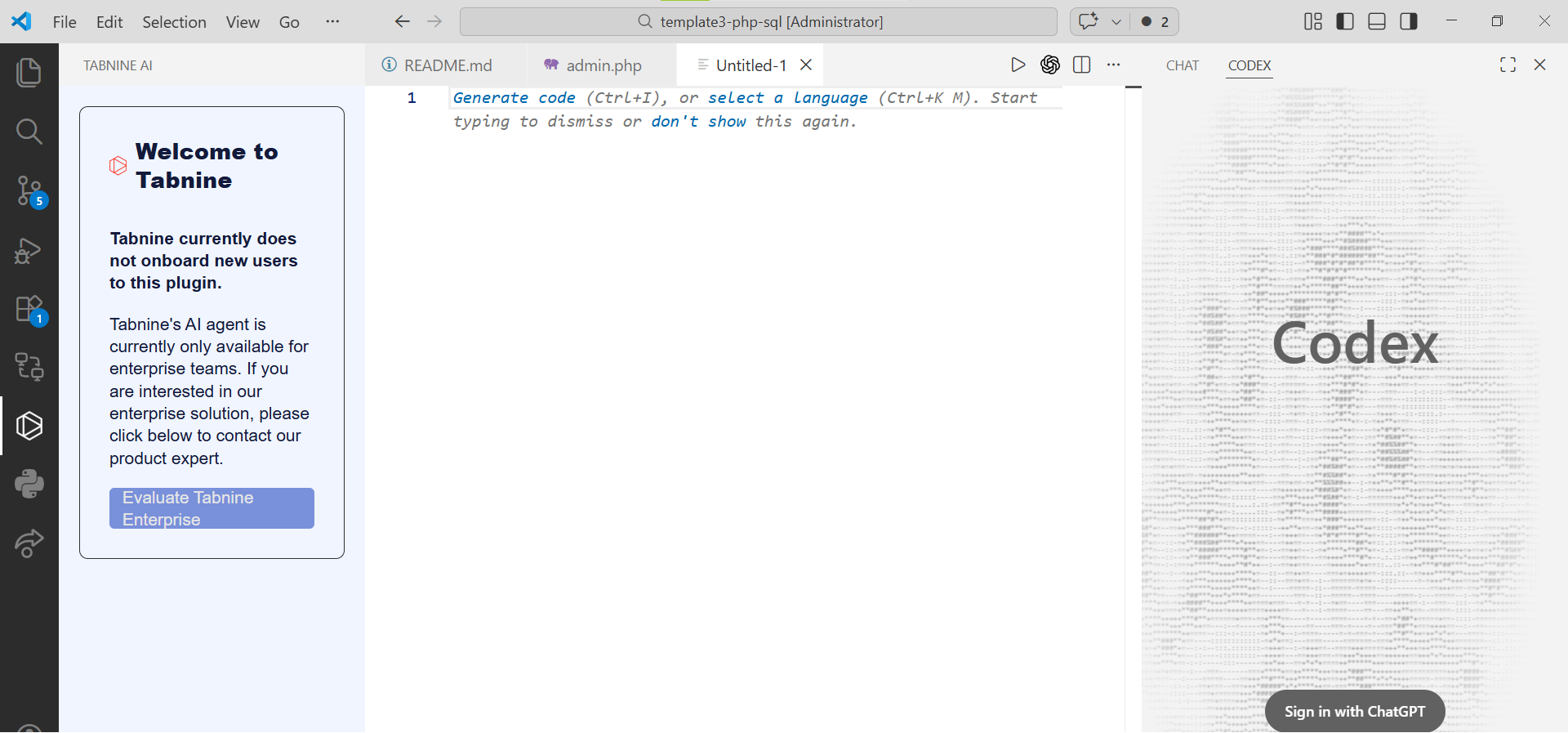Select the Tabnine AI activity bar icon
1568x733 pixels.
pyautogui.click(x=29, y=426)
